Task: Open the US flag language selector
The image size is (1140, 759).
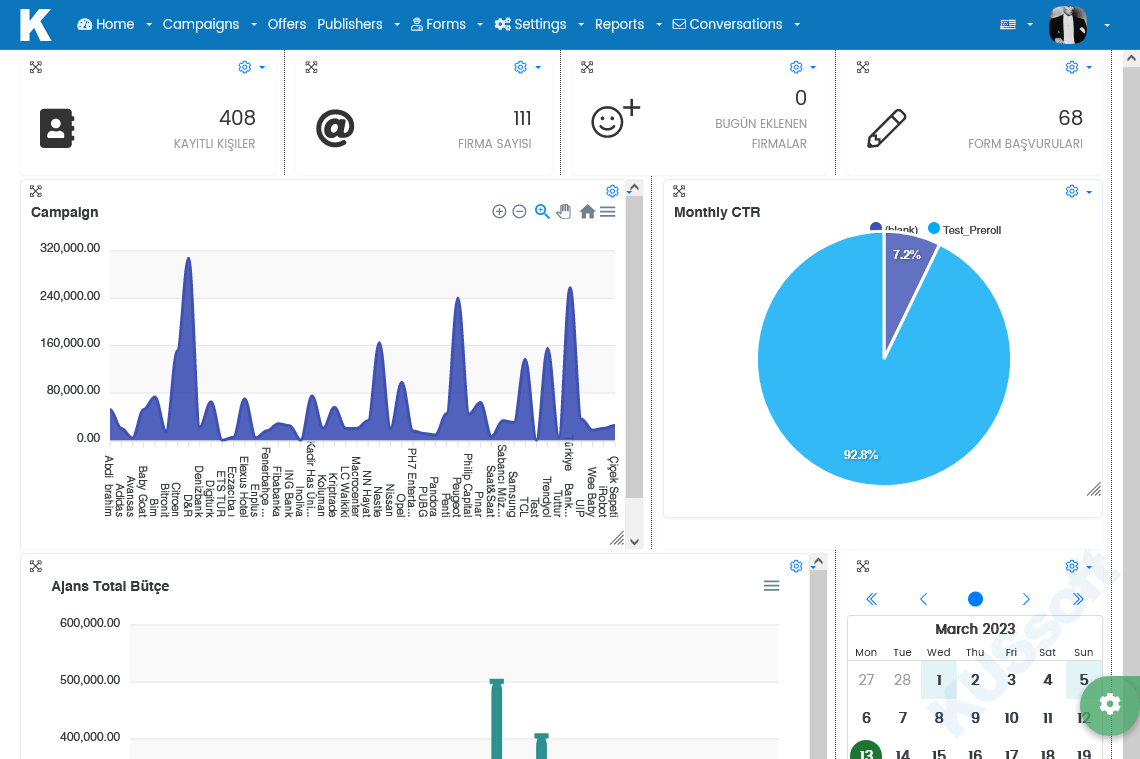Action: [x=1016, y=25]
